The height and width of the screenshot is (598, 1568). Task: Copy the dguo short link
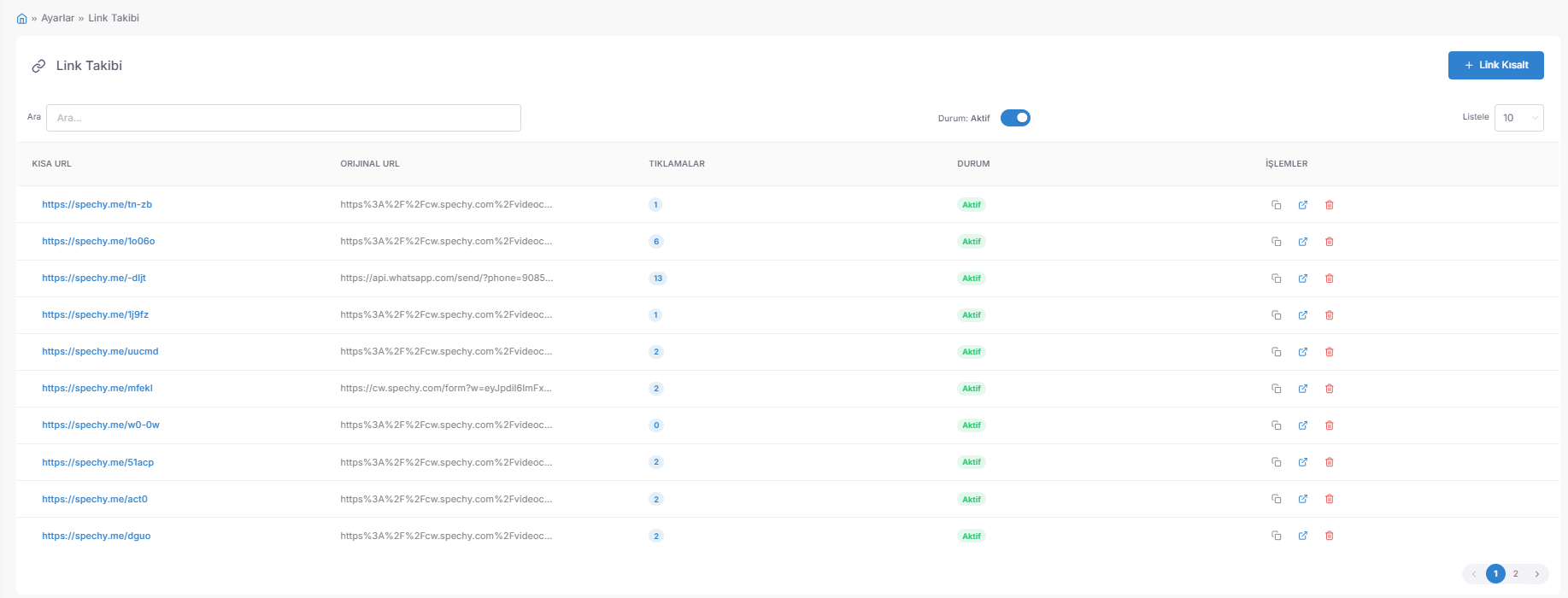click(x=1277, y=536)
